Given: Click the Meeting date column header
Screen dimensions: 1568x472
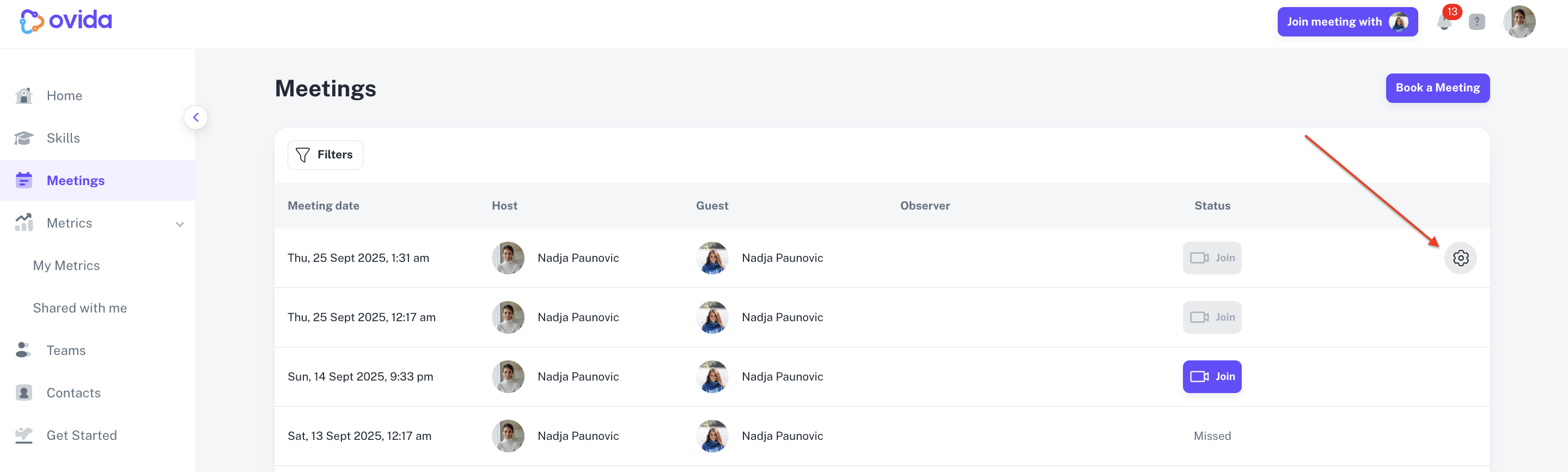Looking at the screenshot, I should [x=323, y=206].
